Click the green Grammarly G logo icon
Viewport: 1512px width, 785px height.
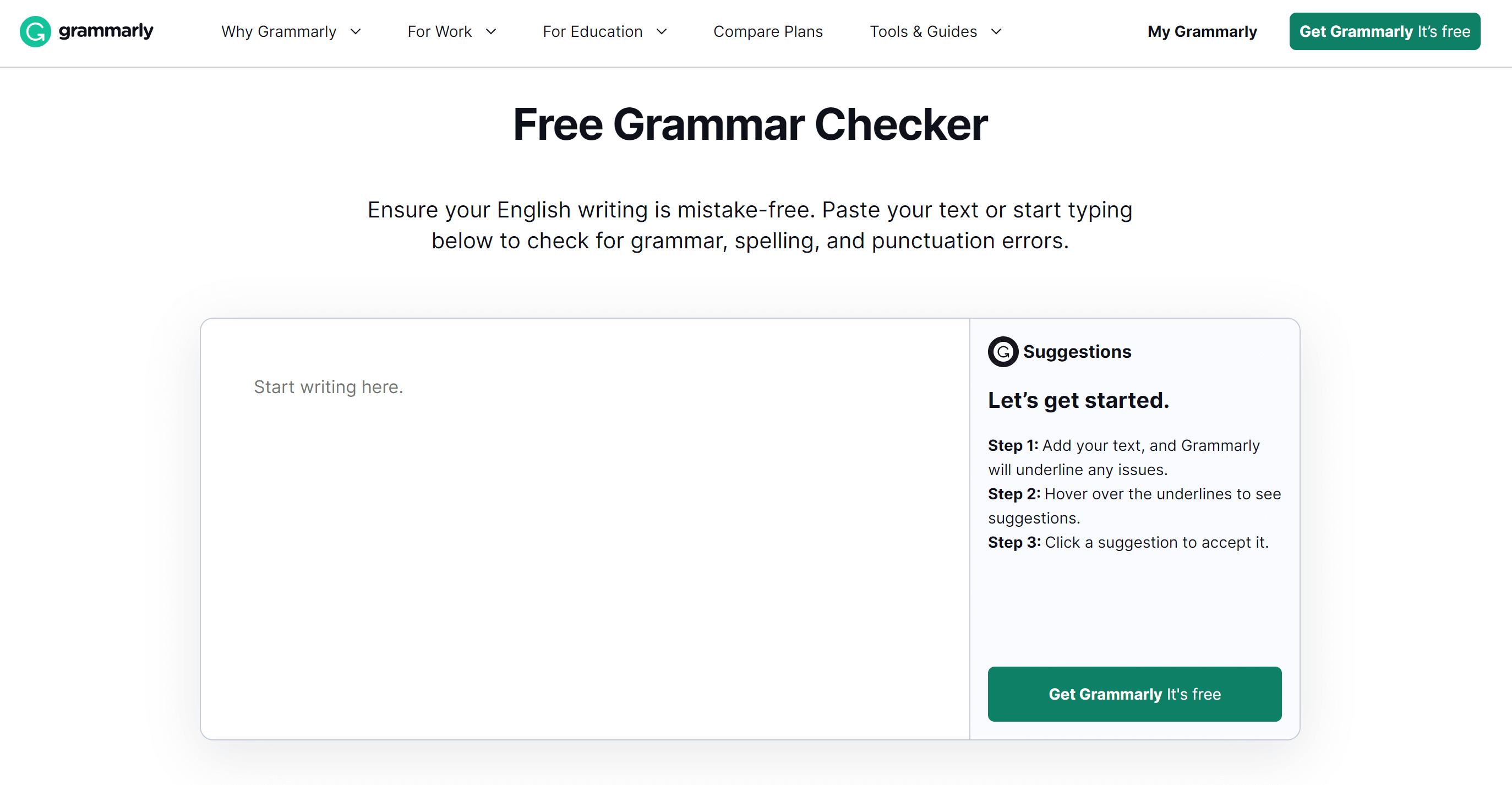pyautogui.click(x=35, y=31)
